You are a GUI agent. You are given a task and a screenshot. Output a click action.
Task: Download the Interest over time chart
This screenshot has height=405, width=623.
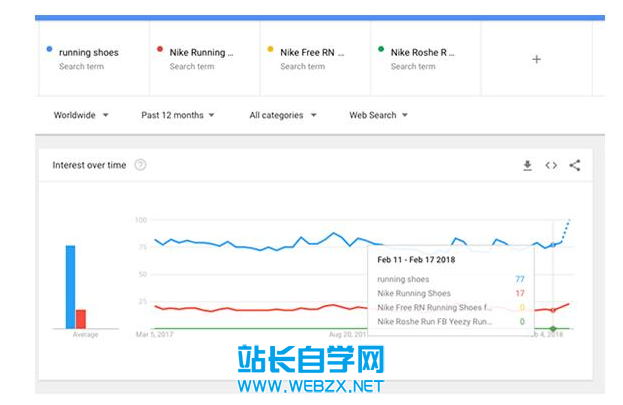click(527, 166)
